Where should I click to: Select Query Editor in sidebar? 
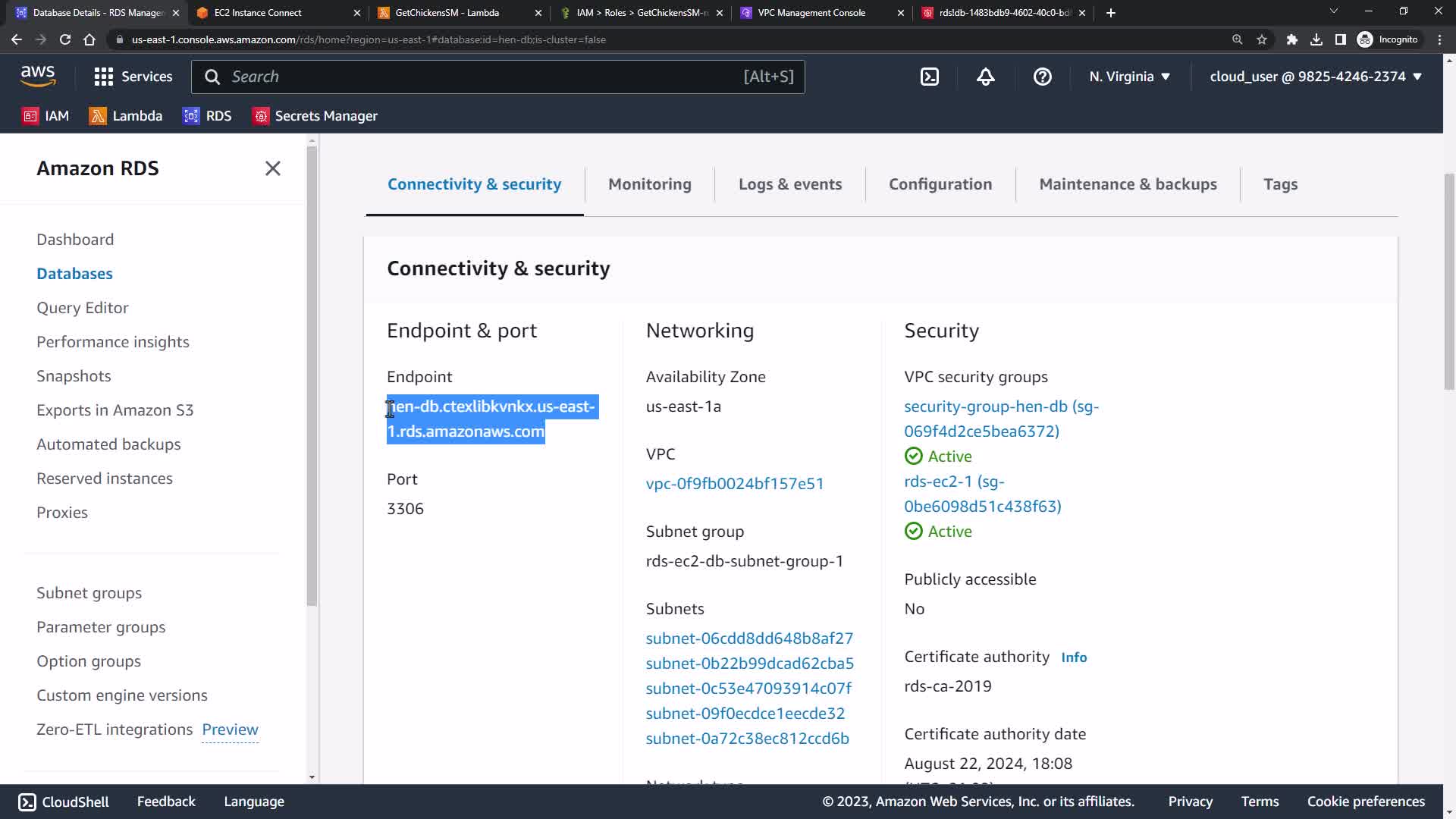[x=83, y=308]
